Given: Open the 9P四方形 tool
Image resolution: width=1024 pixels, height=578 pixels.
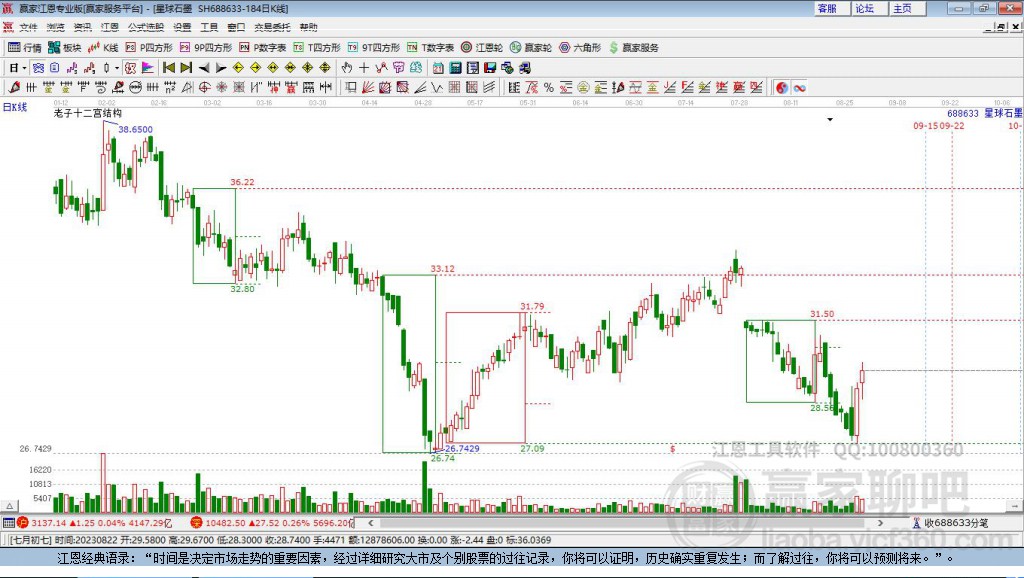Looking at the screenshot, I should click(x=206, y=48).
